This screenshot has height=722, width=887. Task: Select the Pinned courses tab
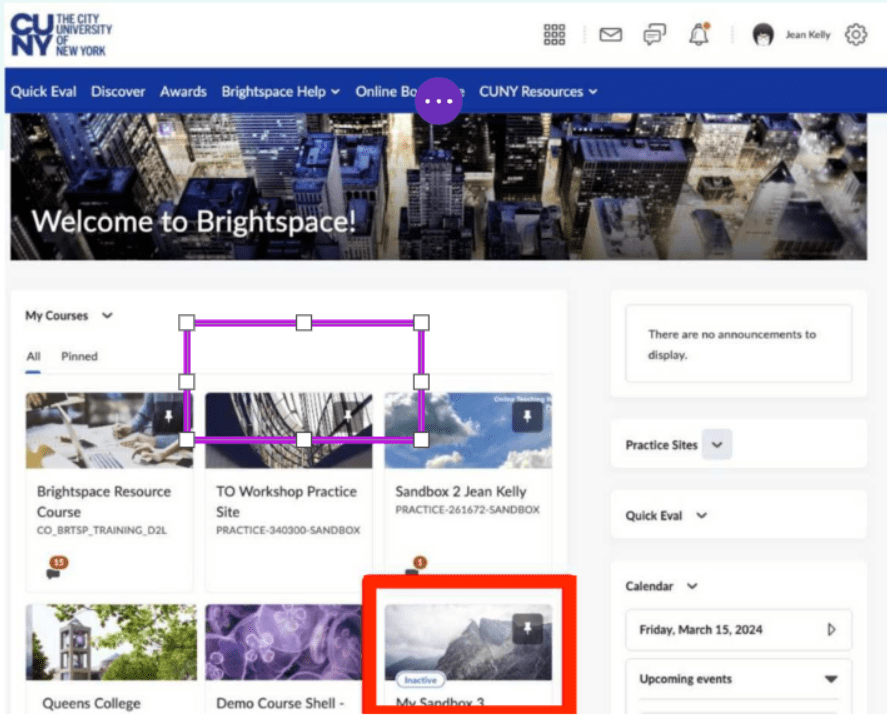click(x=79, y=356)
